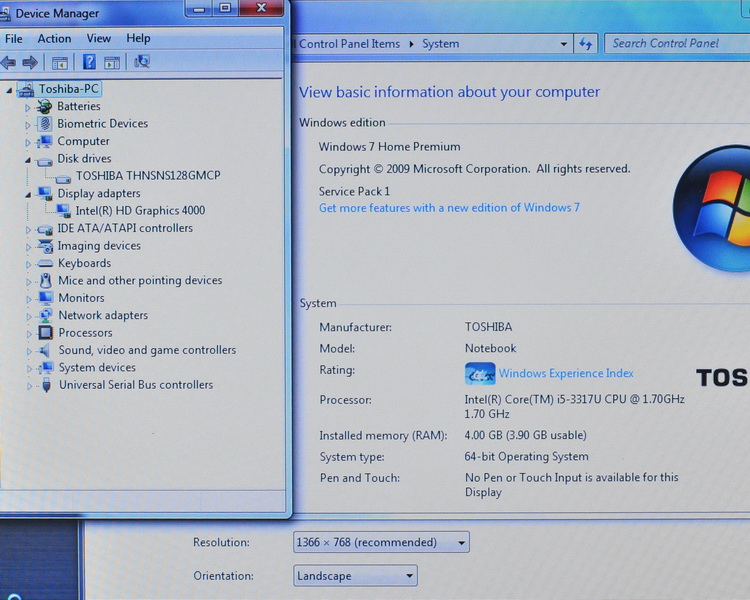The width and height of the screenshot is (750, 600).
Task: Select the Display adapters category icon
Action: (x=45, y=194)
